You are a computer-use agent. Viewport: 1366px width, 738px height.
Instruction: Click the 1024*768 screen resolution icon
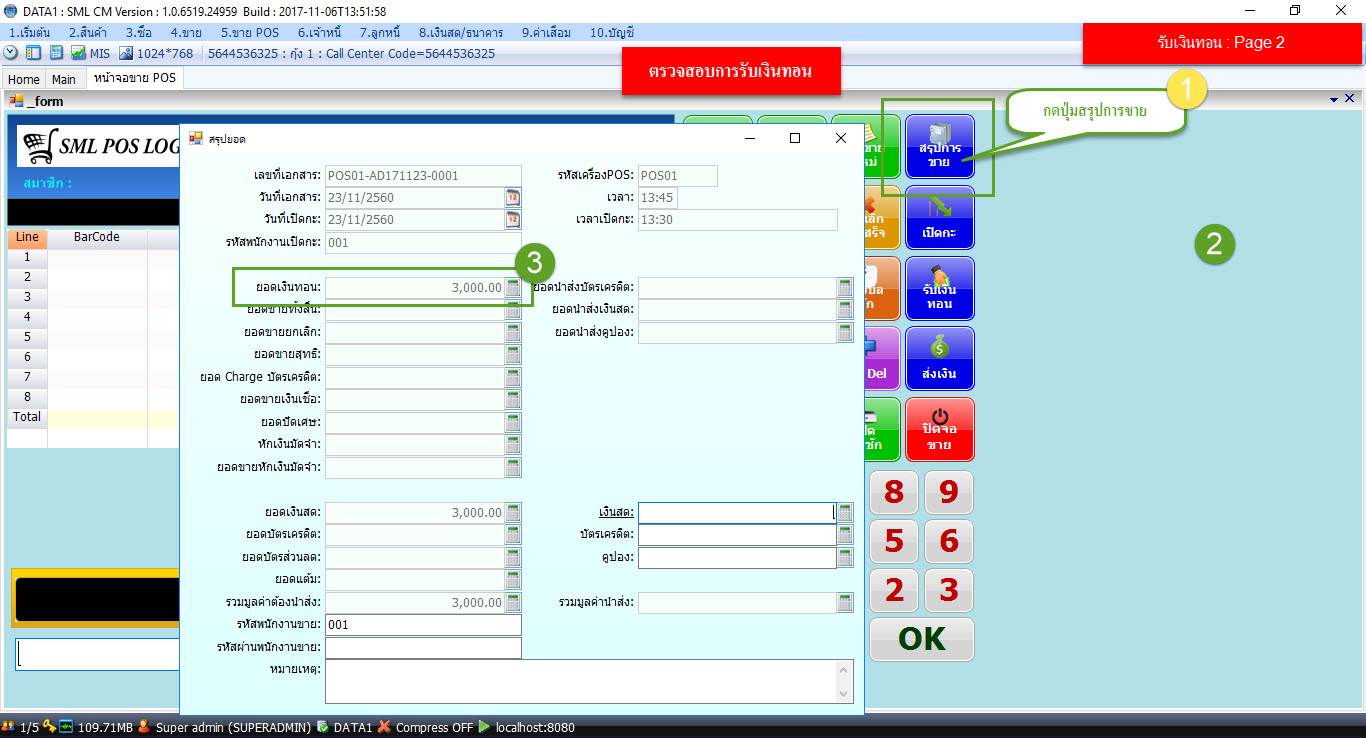tap(126, 53)
